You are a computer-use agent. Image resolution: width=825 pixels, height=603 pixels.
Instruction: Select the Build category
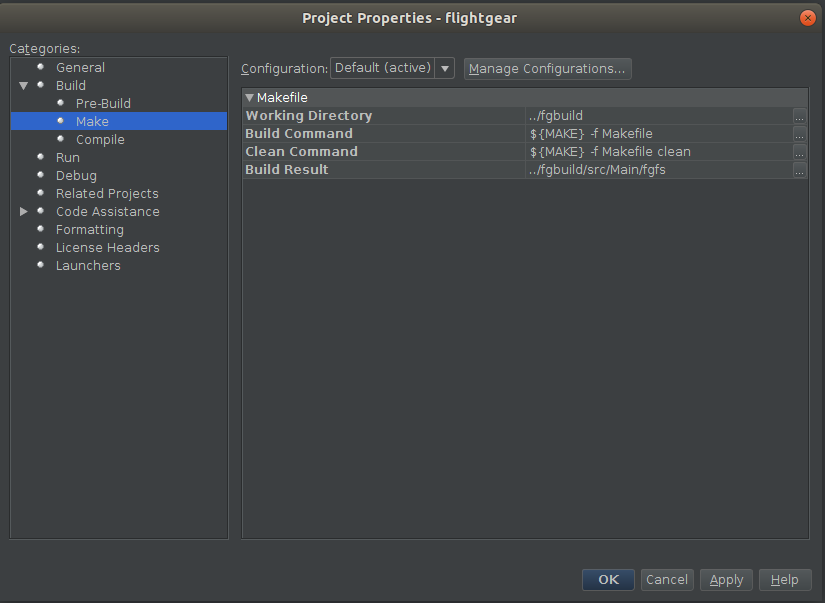point(71,85)
